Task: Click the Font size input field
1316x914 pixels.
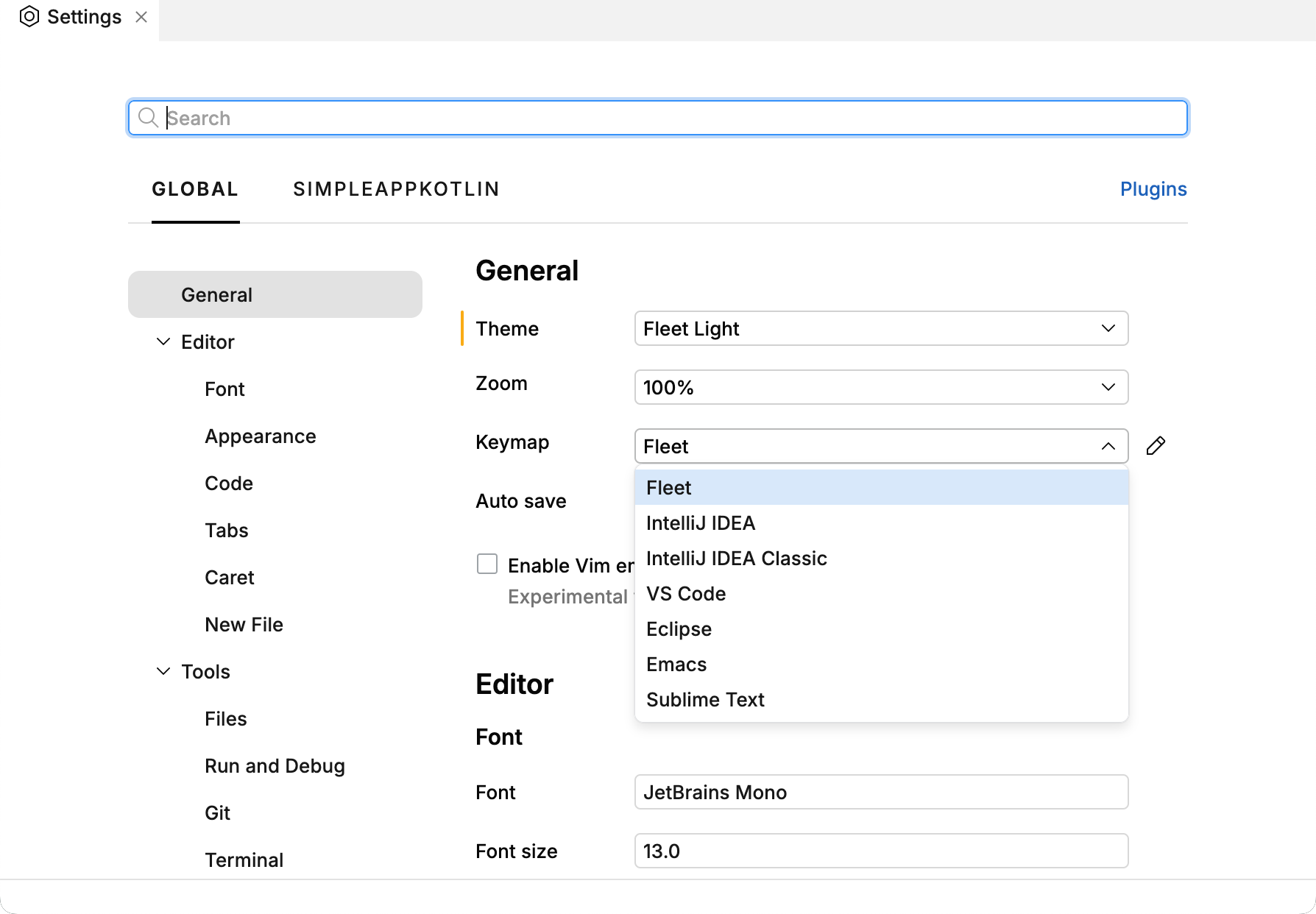Action: click(881, 851)
